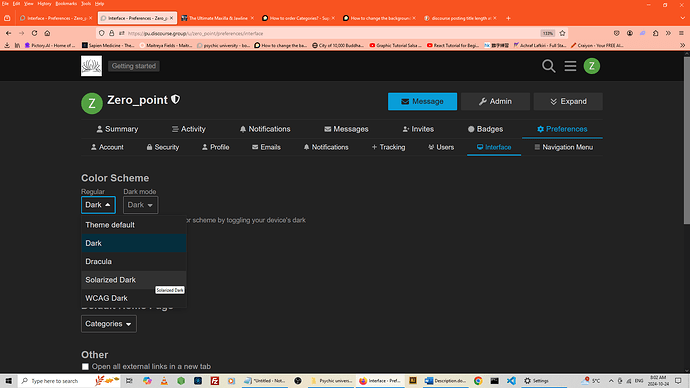The image size is (690, 388).
Task: Open the Firefox application menu icon
Action: (x=681, y=33)
